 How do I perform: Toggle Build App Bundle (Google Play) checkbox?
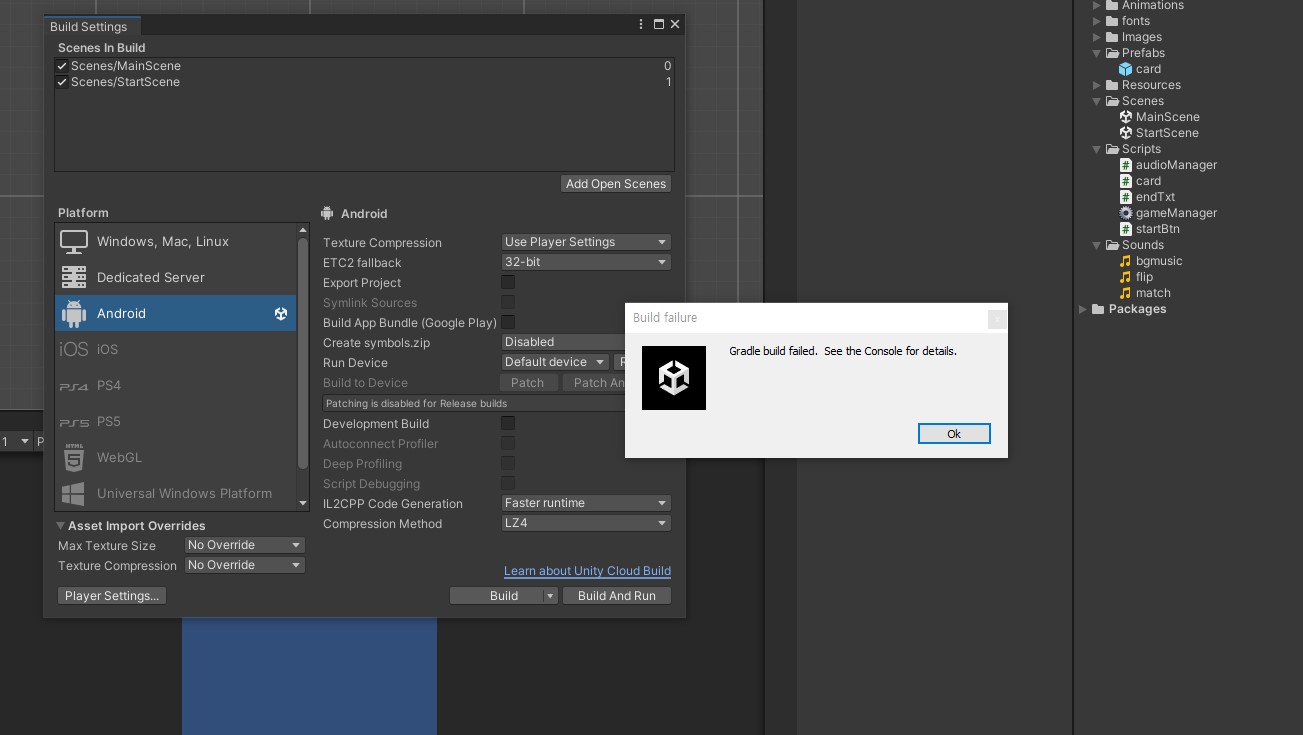coord(508,322)
